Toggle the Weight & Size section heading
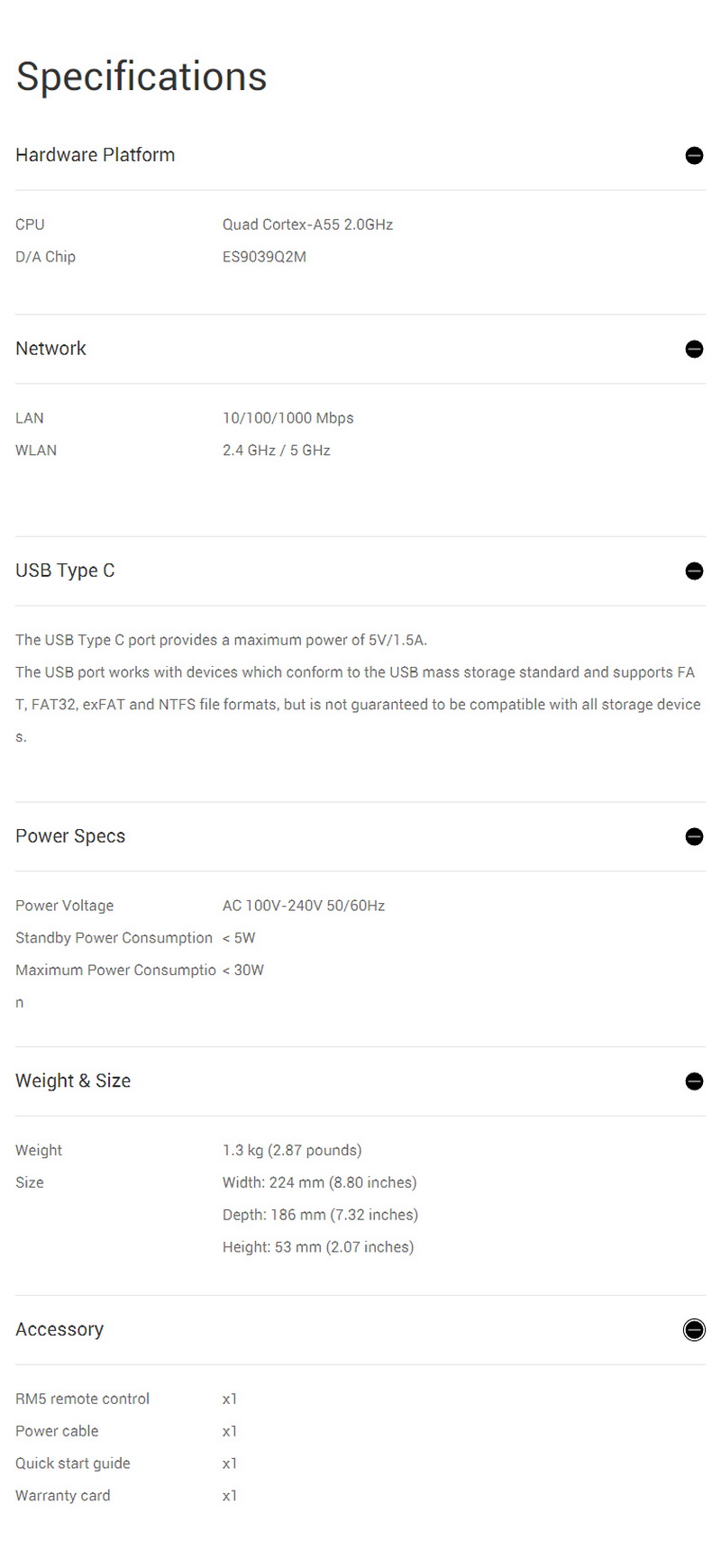The height and width of the screenshot is (1568, 721). pos(73,1080)
